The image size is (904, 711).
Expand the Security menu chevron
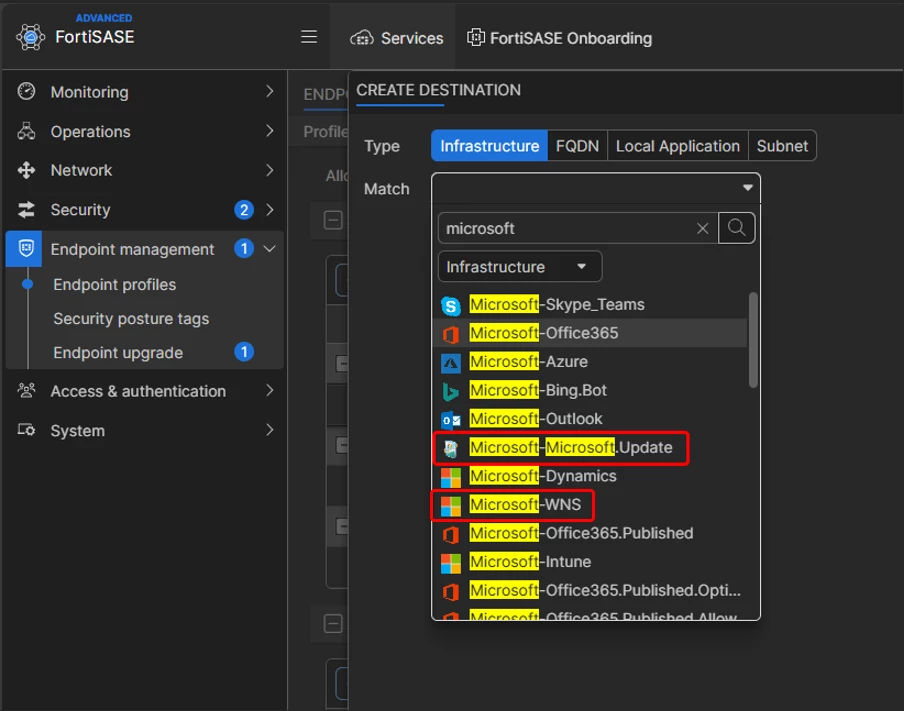tap(269, 210)
